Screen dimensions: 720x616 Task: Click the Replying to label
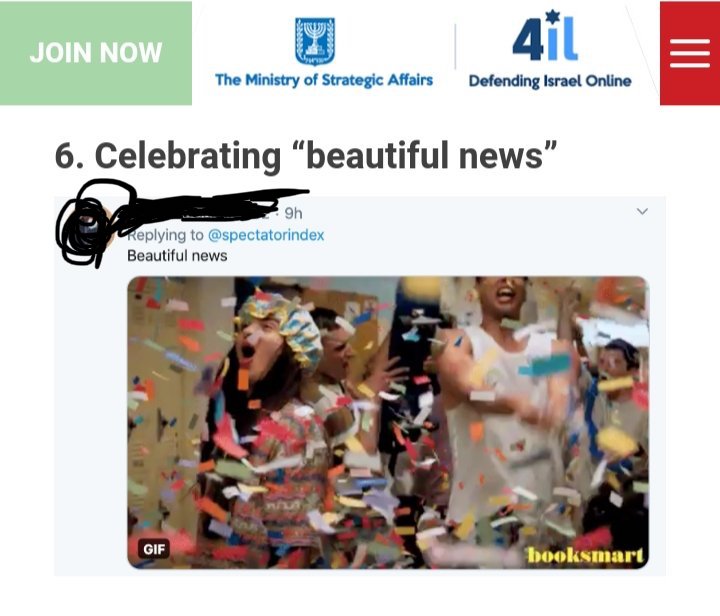165,235
